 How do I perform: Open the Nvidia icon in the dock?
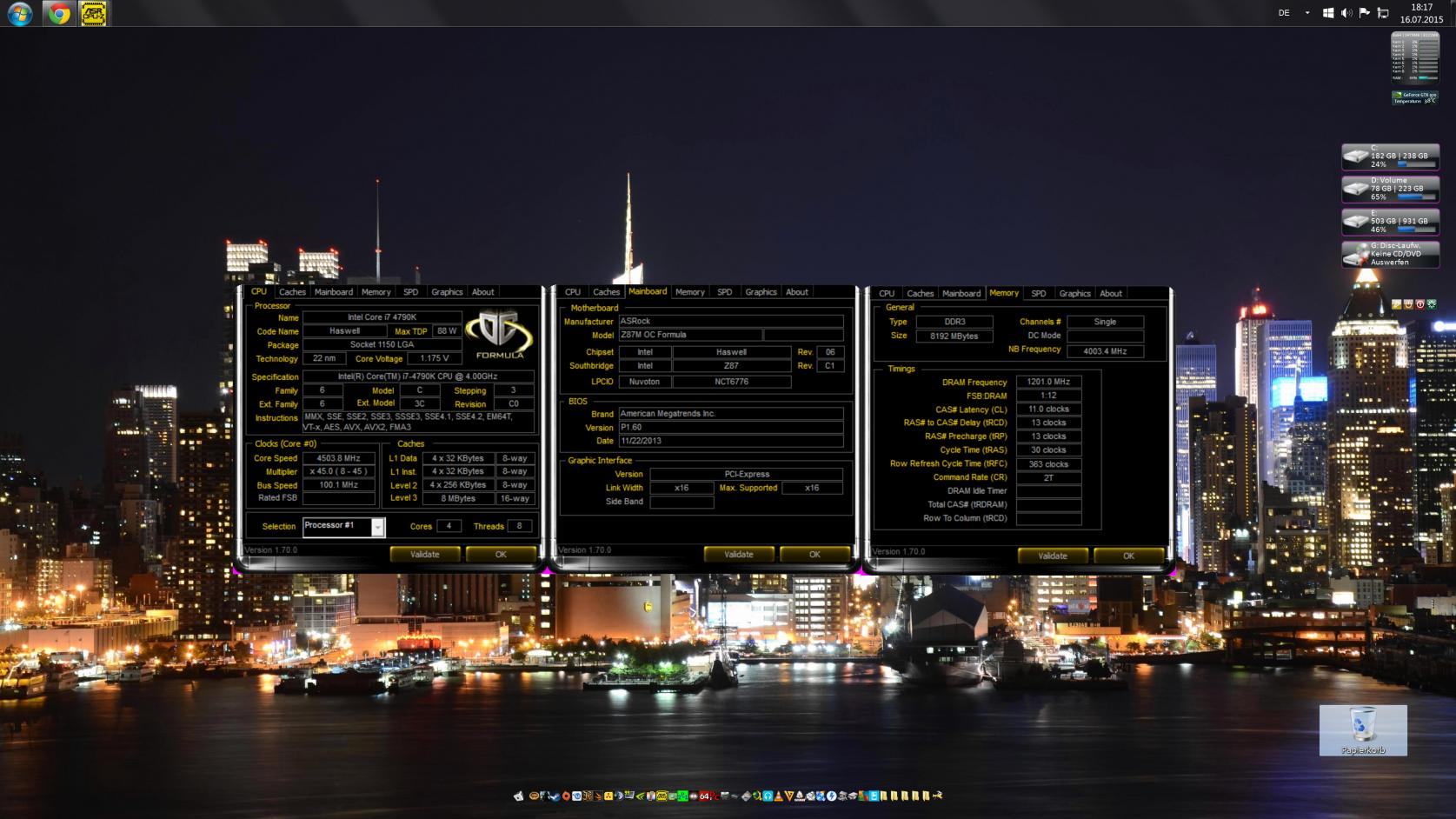[x=639, y=796]
